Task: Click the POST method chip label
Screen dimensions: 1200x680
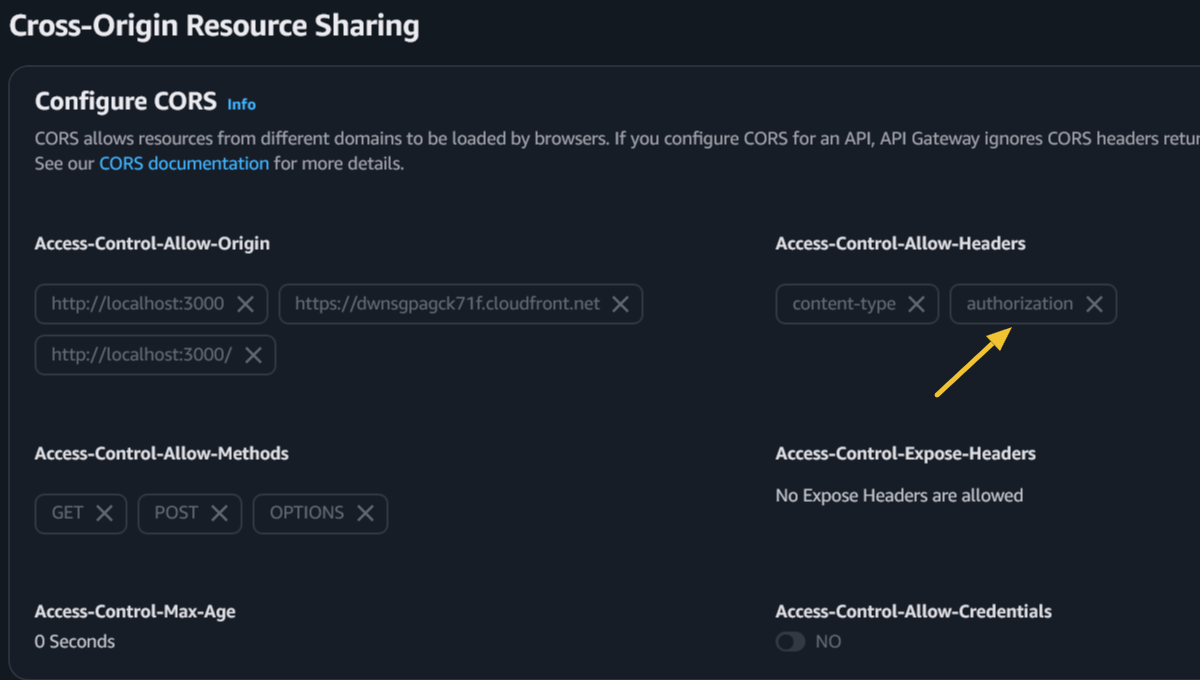Action: click(x=176, y=513)
